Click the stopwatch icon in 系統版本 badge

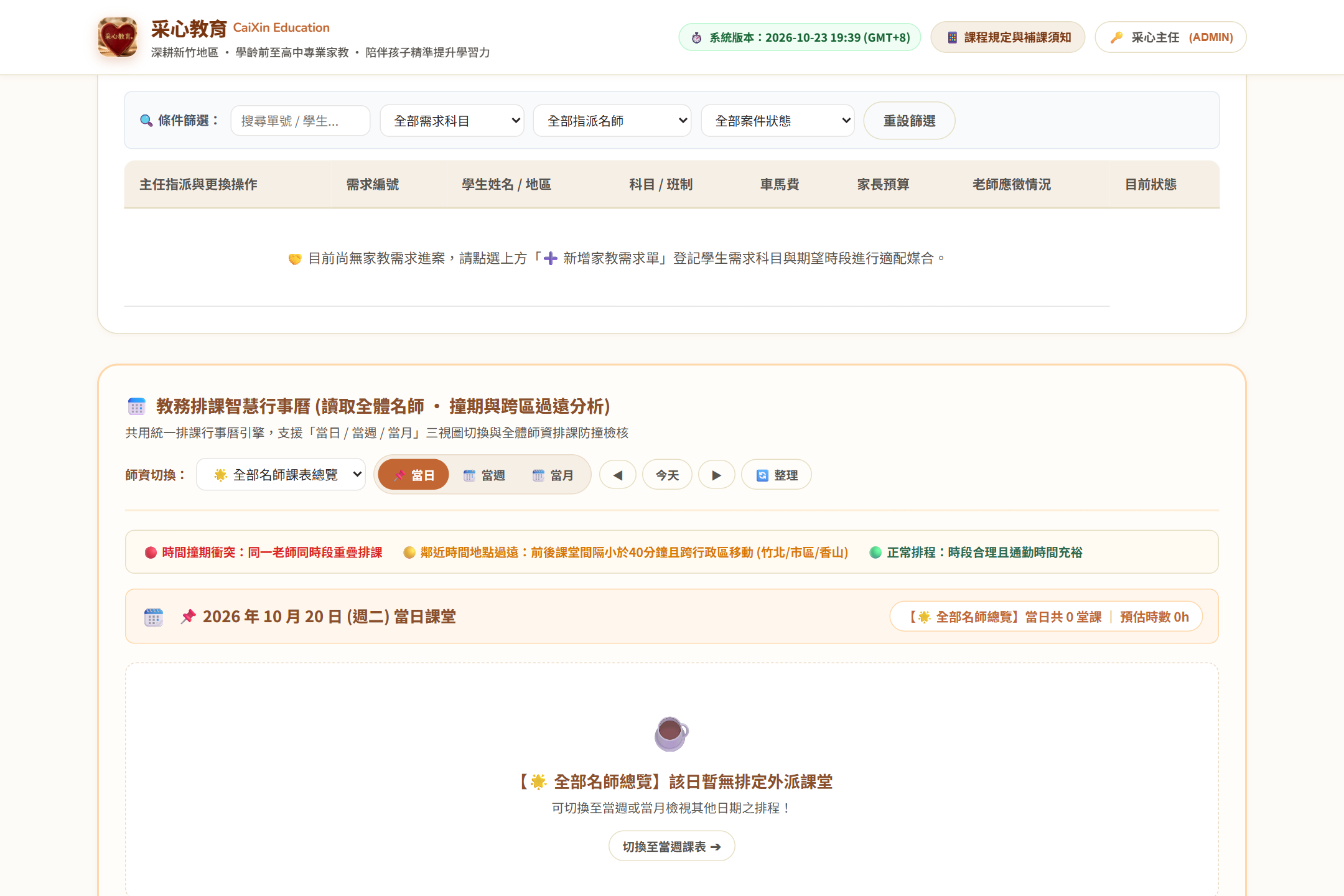pyautogui.click(x=697, y=38)
